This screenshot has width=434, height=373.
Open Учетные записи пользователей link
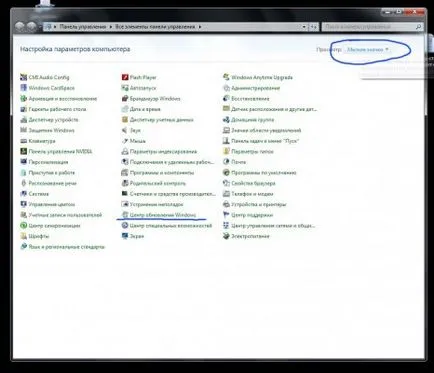pyautogui.click(x=65, y=215)
